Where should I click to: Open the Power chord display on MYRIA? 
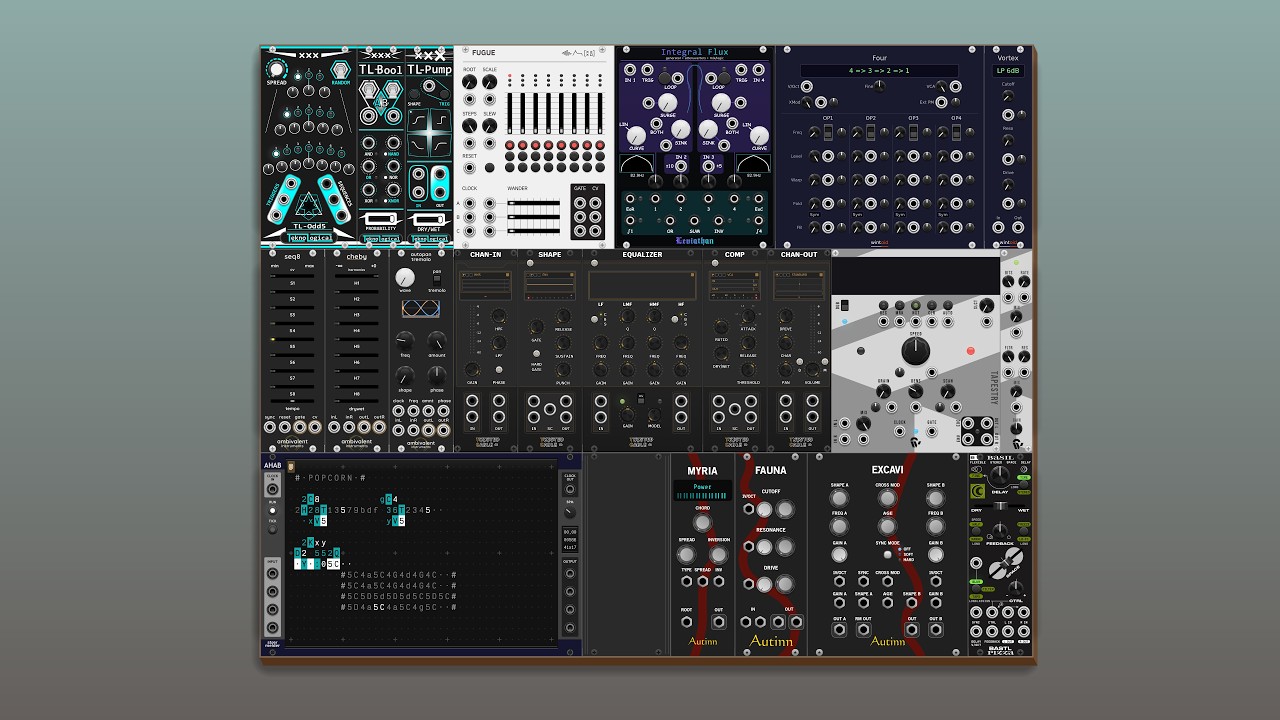(702, 488)
